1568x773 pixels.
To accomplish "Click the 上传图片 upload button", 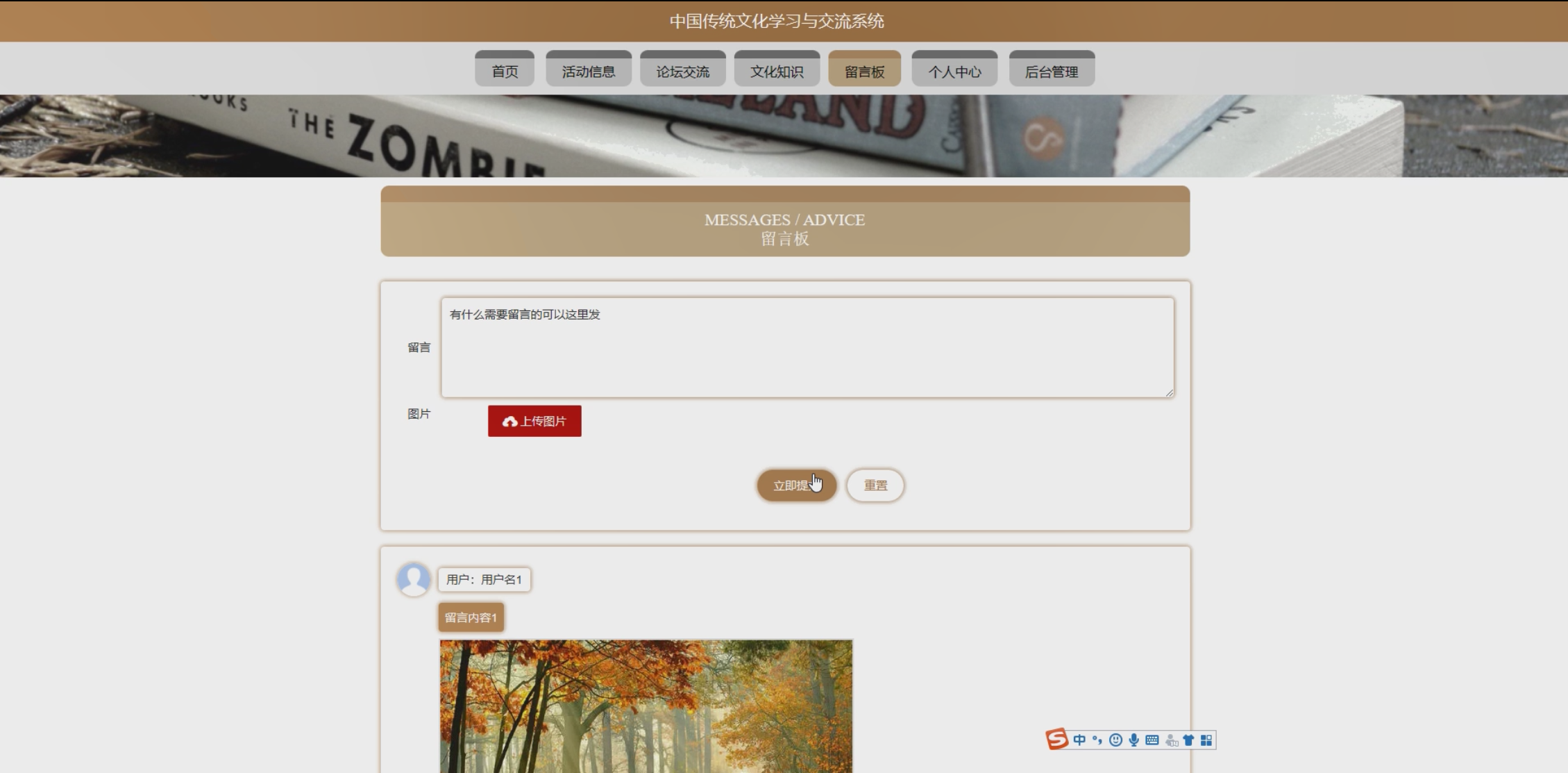I will coord(534,421).
